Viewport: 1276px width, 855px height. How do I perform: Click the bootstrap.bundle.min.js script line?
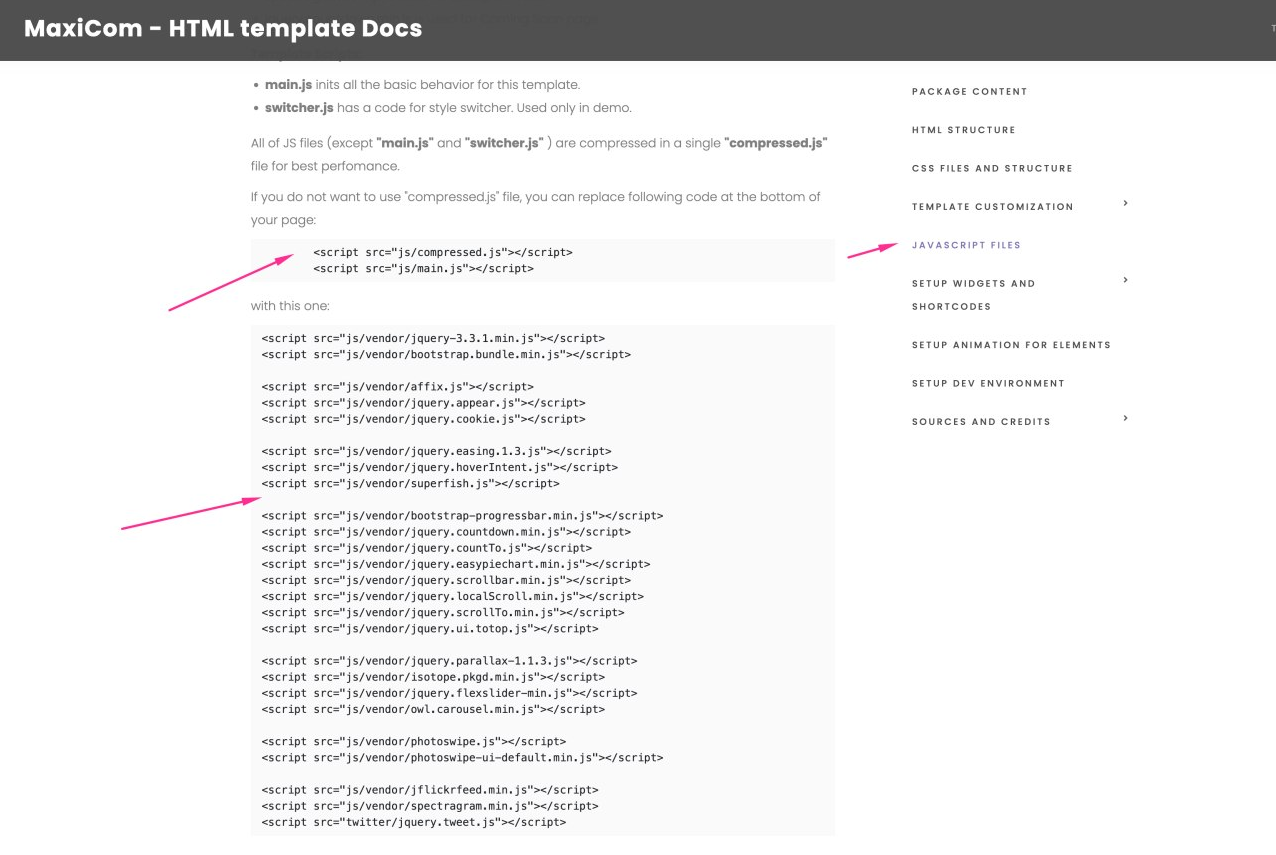click(446, 355)
